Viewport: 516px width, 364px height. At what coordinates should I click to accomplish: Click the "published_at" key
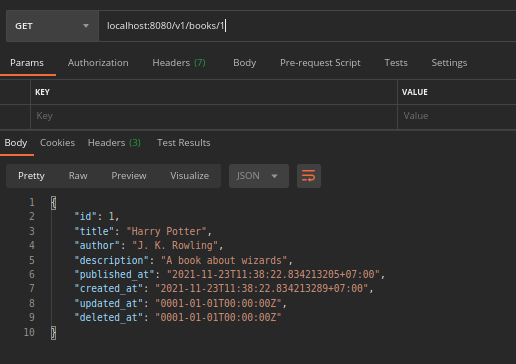(x=114, y=275)
